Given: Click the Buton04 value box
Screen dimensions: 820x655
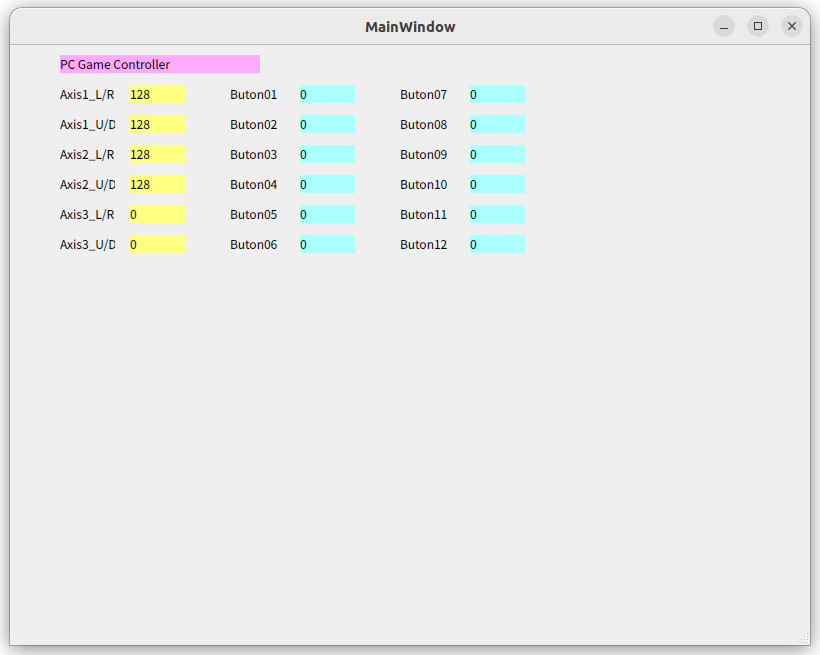Looking at the screenshot, I should click(325, 184).
